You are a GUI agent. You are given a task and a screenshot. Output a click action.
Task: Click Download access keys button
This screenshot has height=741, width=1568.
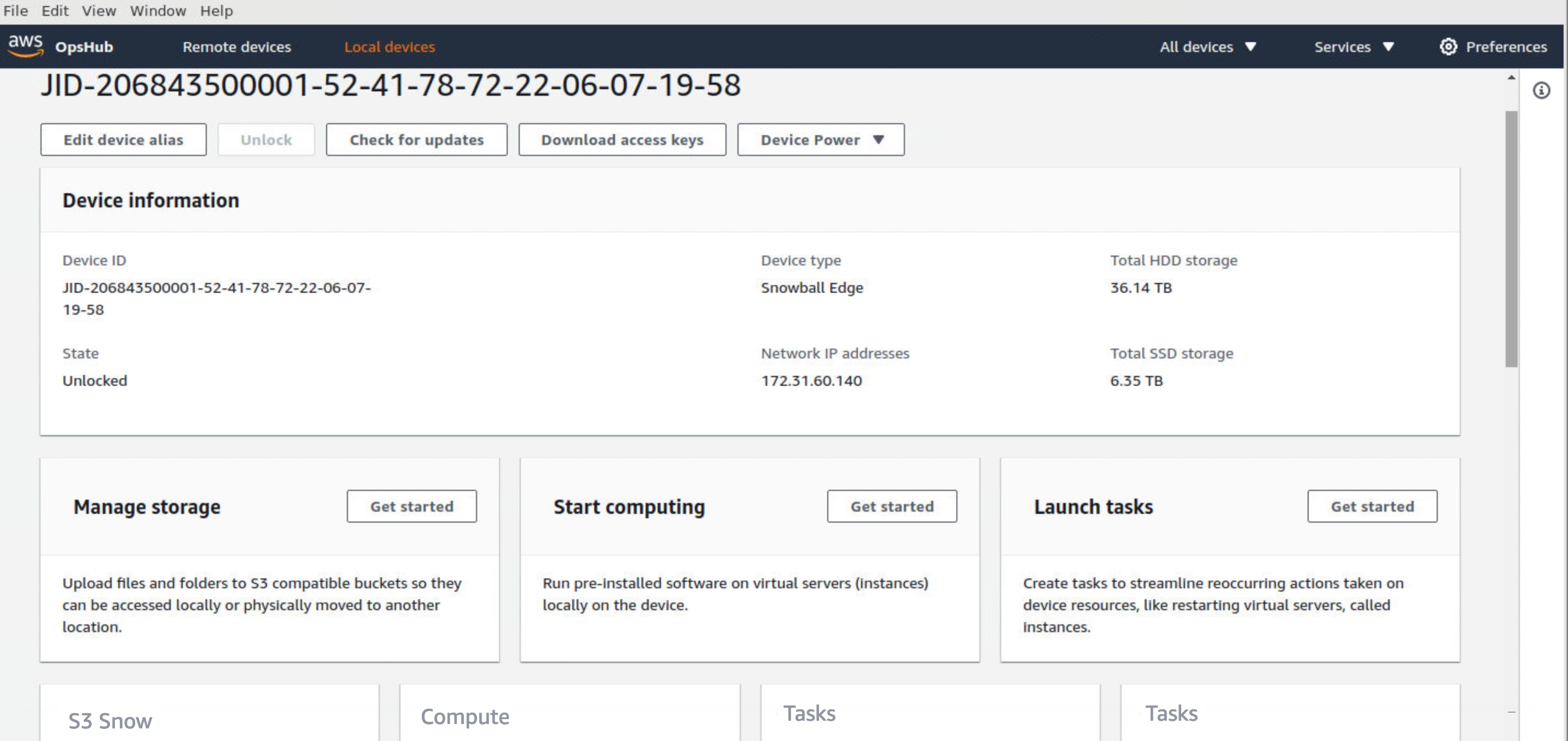(622, 140)
